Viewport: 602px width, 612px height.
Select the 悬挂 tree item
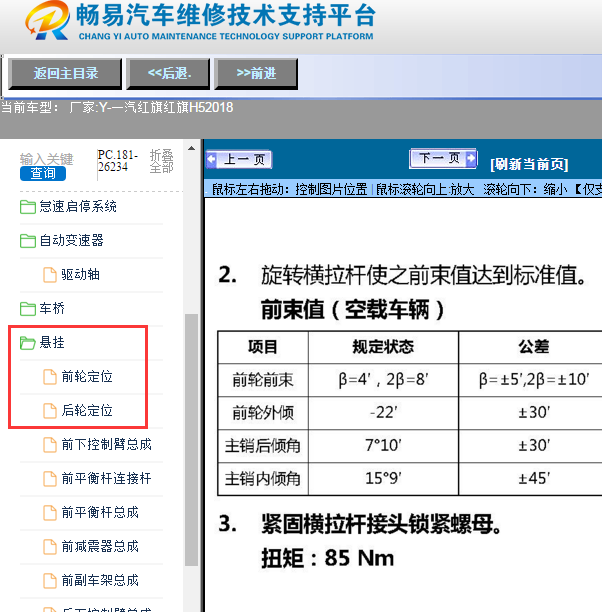pos(52,343)
